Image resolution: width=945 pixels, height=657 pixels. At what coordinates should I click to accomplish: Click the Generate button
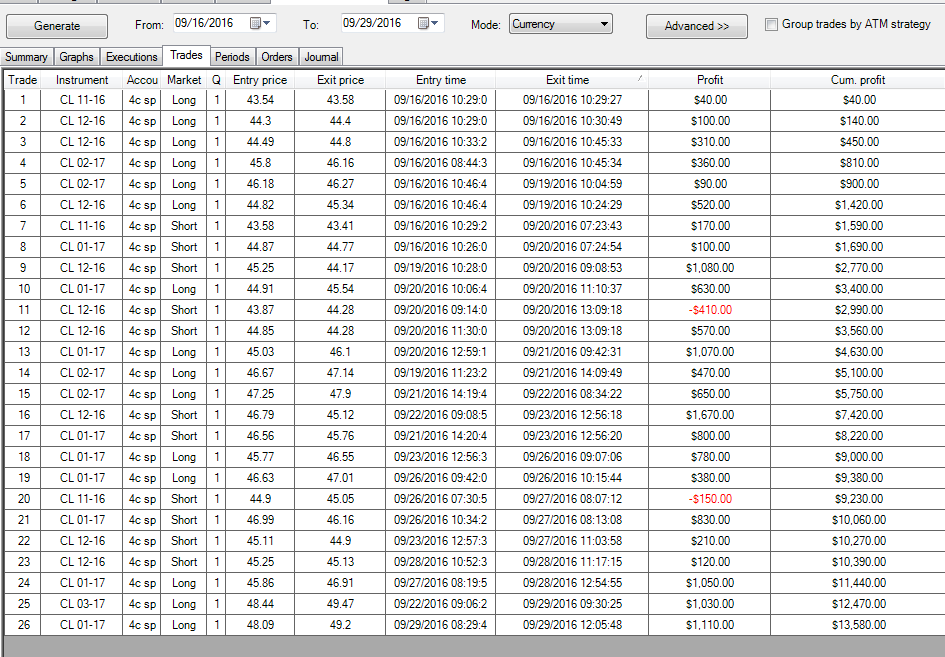tap(57, 26)
